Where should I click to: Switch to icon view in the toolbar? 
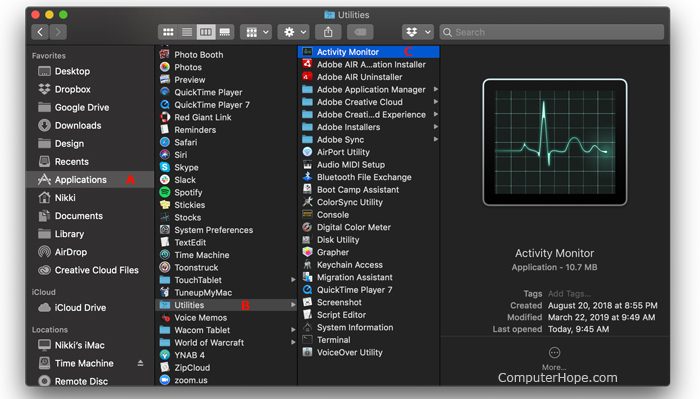pyautogui.click(x=168, y=32)
